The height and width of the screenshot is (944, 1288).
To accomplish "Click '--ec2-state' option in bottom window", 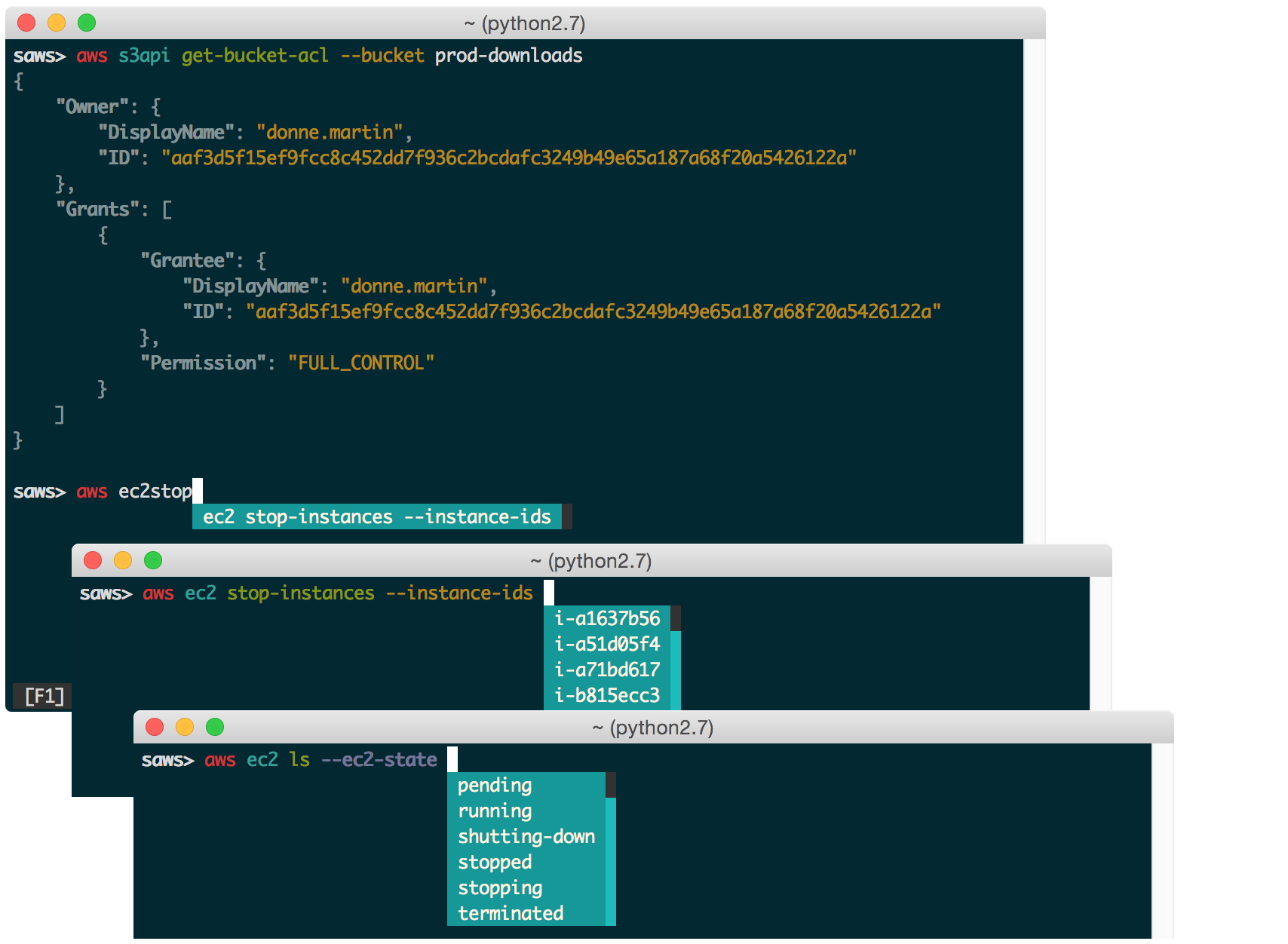I will coord(379,760).
